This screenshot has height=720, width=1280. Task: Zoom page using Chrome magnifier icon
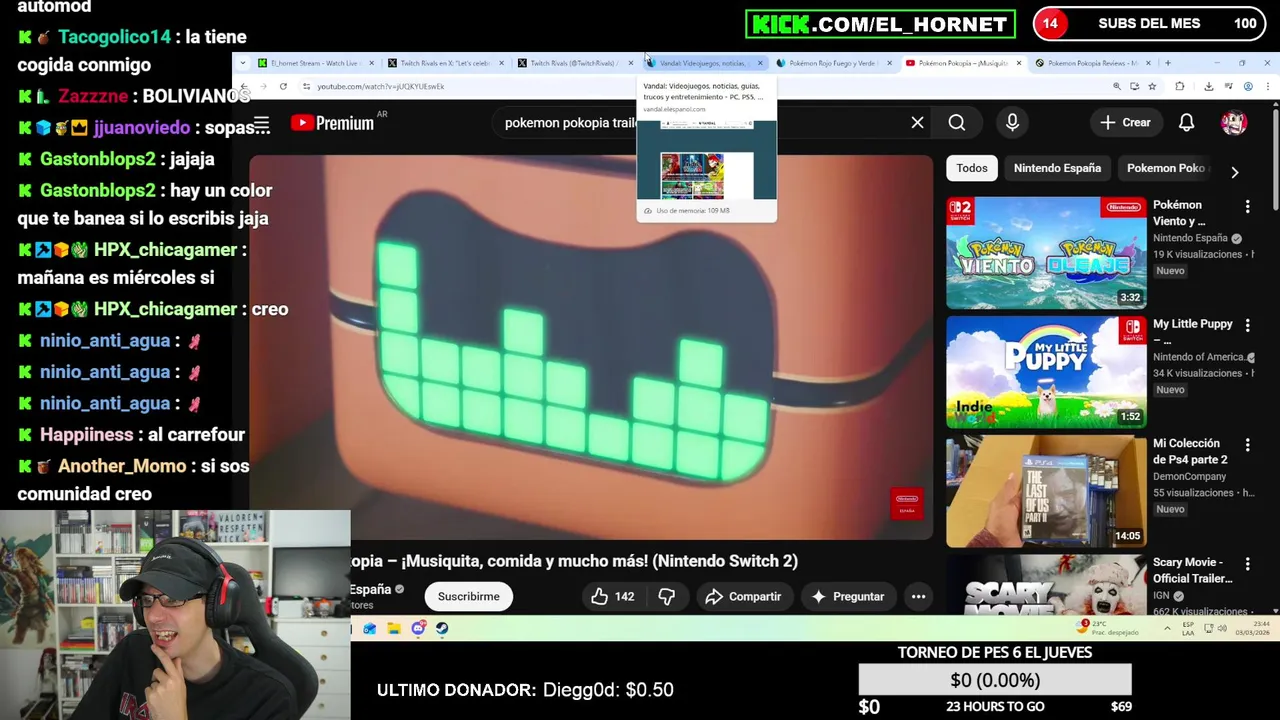(1117, 86)
